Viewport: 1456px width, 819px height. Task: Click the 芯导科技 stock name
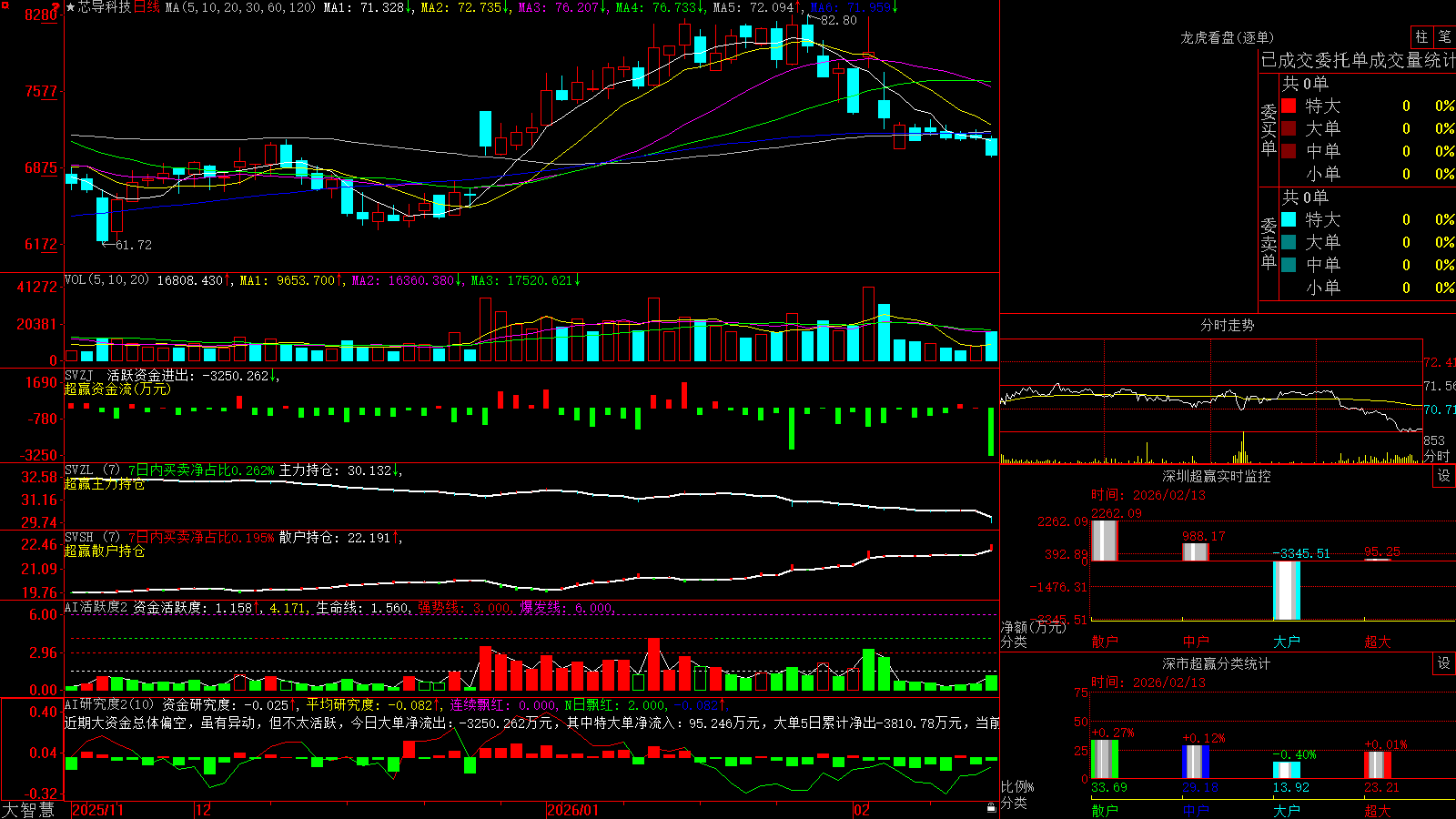[105, 7]
